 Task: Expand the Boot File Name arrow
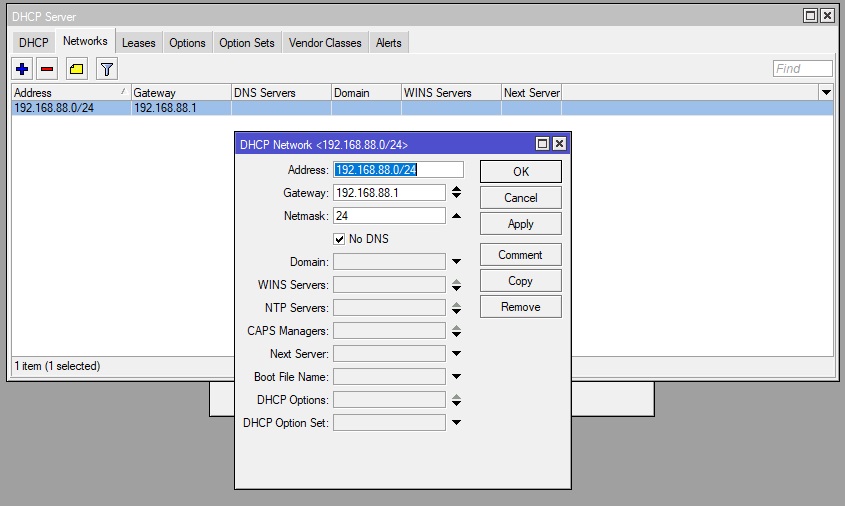tap(456, 376)
